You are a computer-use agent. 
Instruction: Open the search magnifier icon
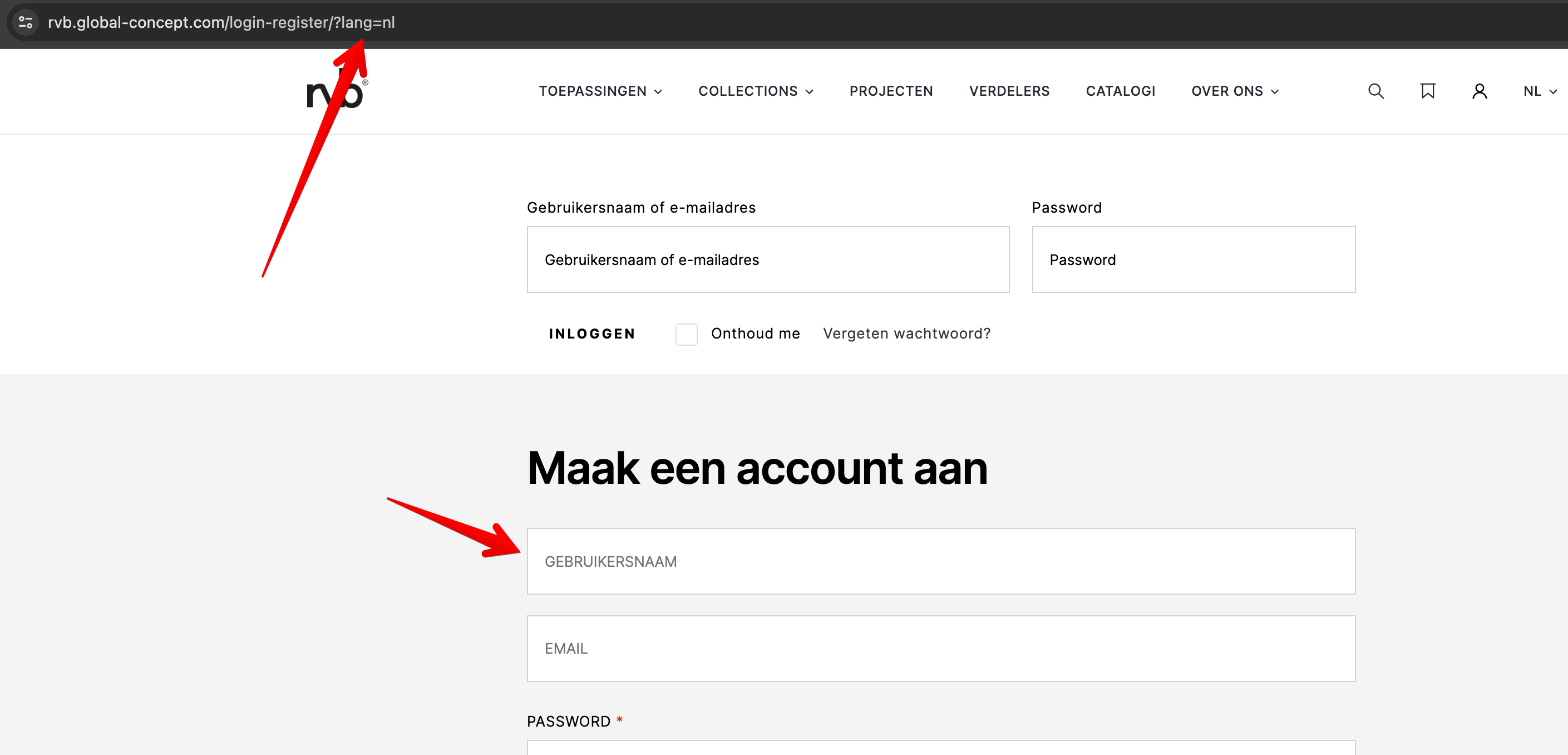[1375, 91]
